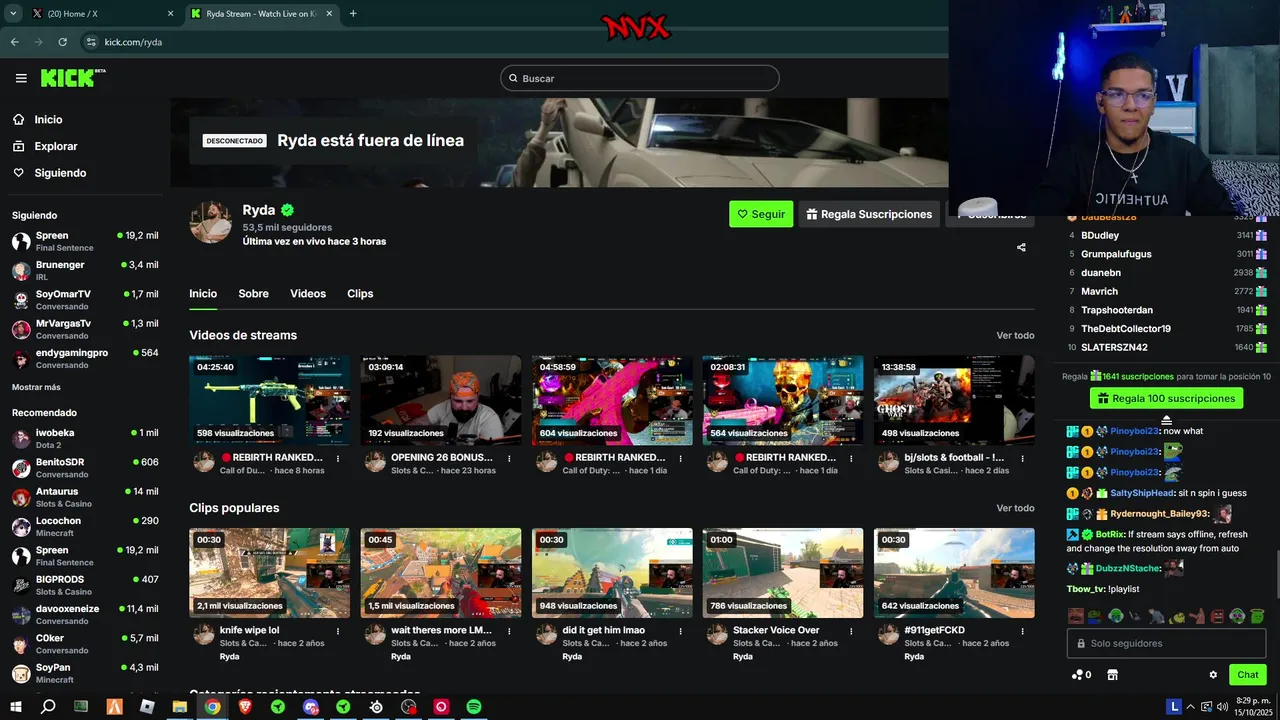
Task: Open the Kick hamburger menu
Action: coord(21,78)
